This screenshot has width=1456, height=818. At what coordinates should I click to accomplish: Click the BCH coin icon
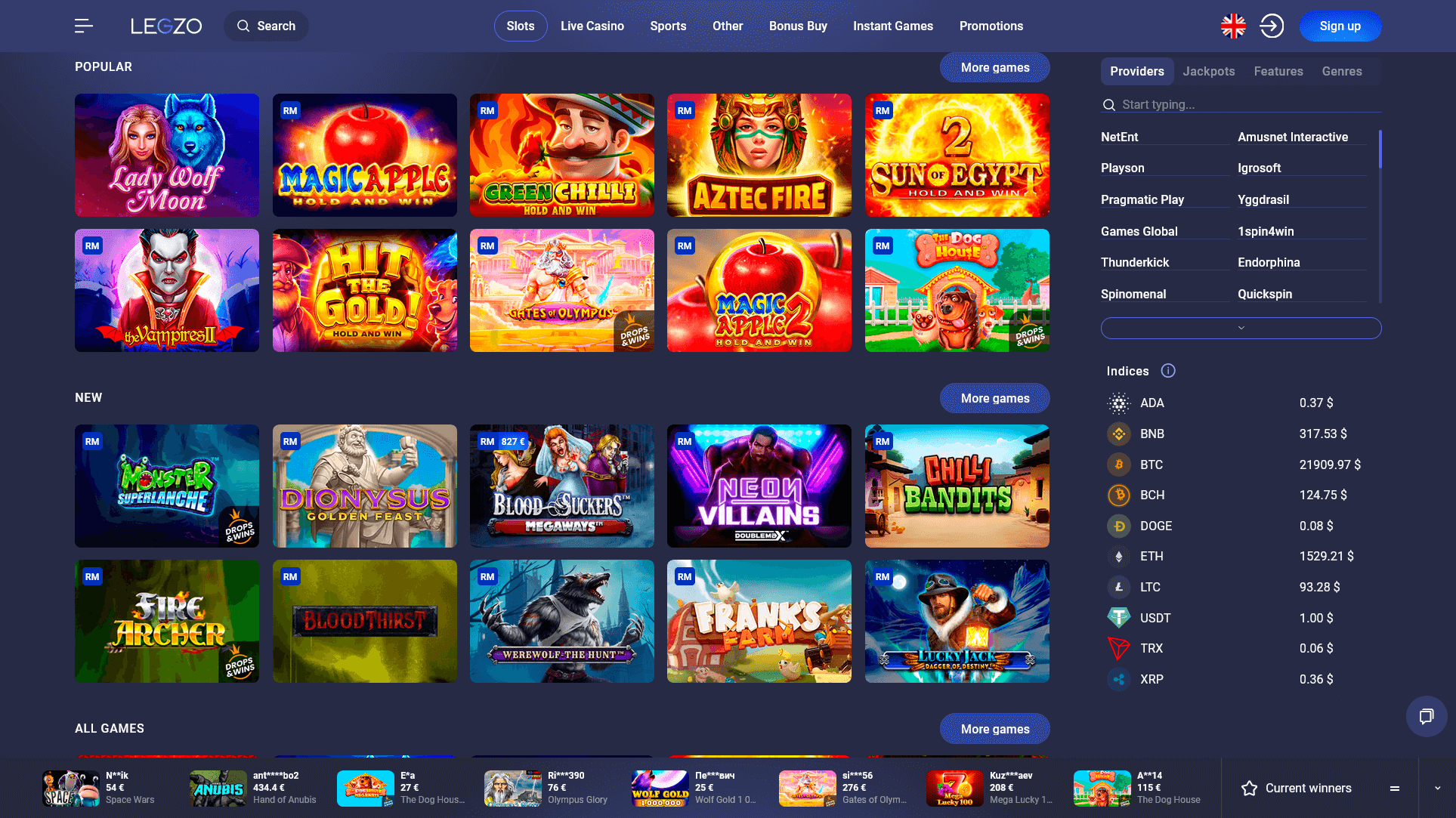tap(1119, 495)
